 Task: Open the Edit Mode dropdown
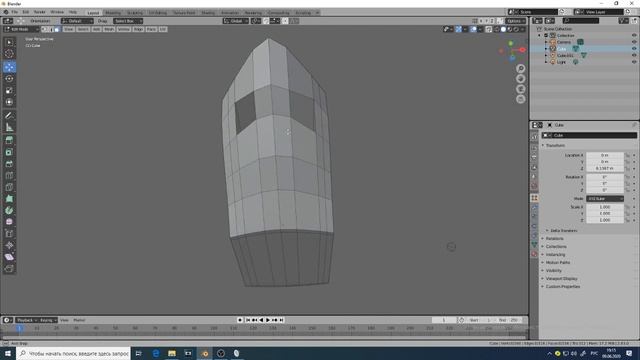[x=21, y=29]
